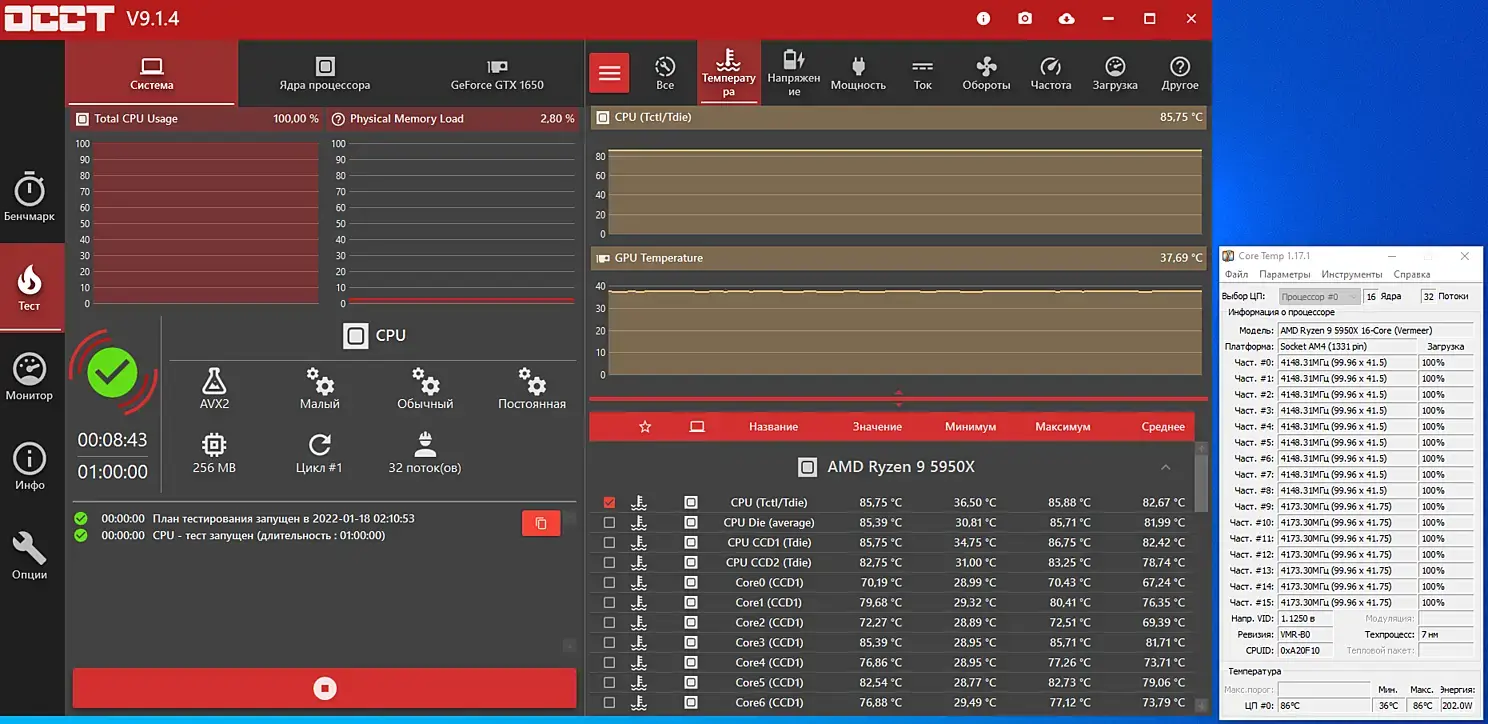
Task: Switch to the Ядра процессора tab
Action: tap(324, 74)
